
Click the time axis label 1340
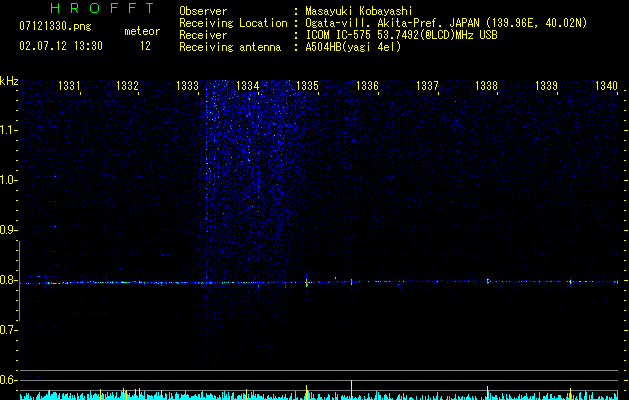[606, 86]
